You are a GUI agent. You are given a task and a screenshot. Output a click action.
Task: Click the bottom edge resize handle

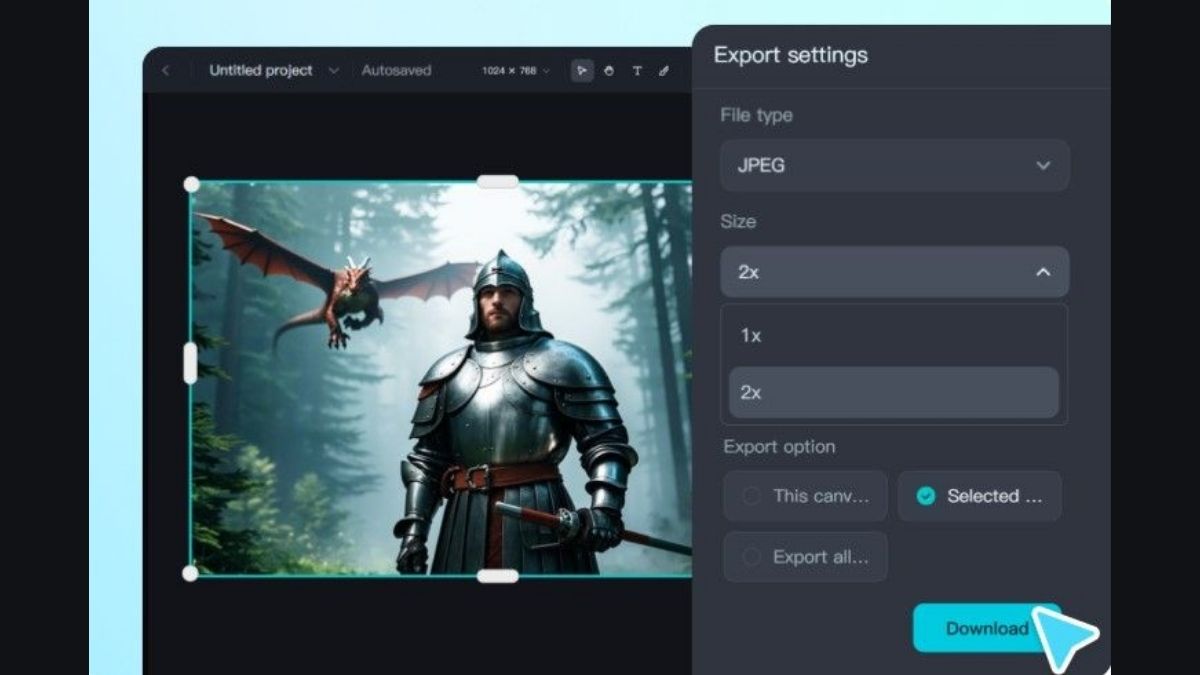[x=497, y=576]
